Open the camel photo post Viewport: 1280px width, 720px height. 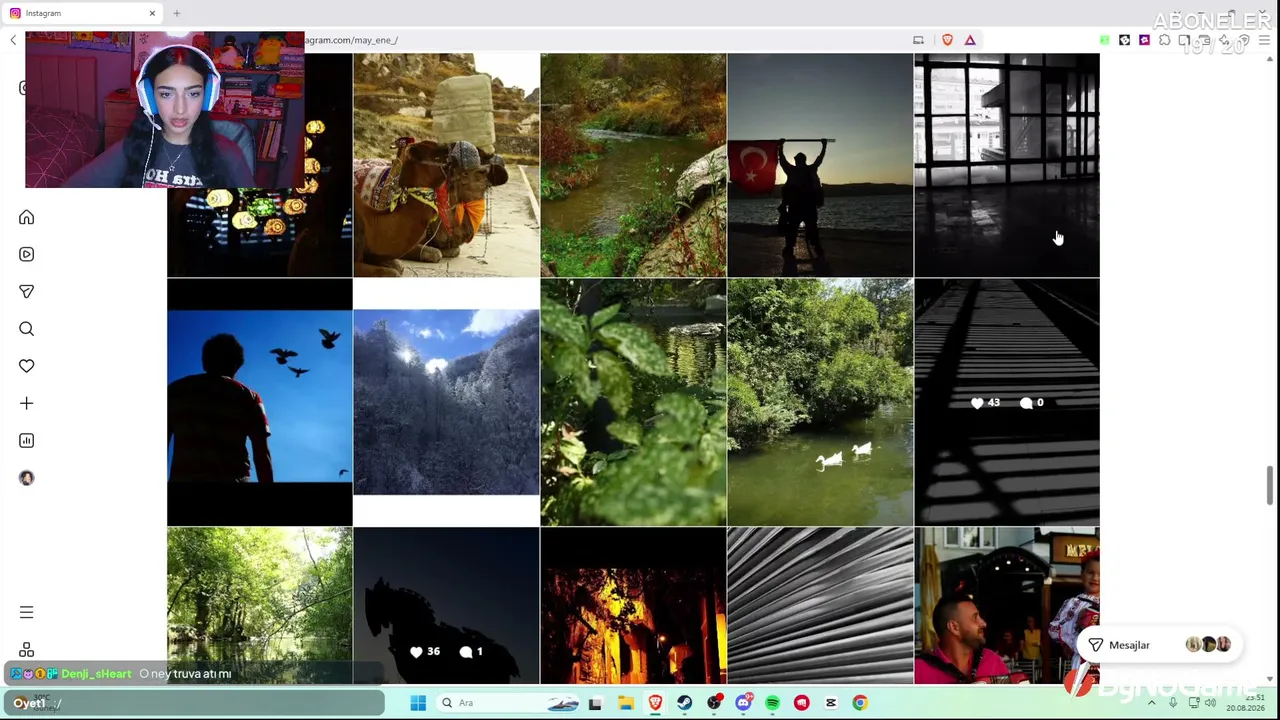click(x=446, y=165)
